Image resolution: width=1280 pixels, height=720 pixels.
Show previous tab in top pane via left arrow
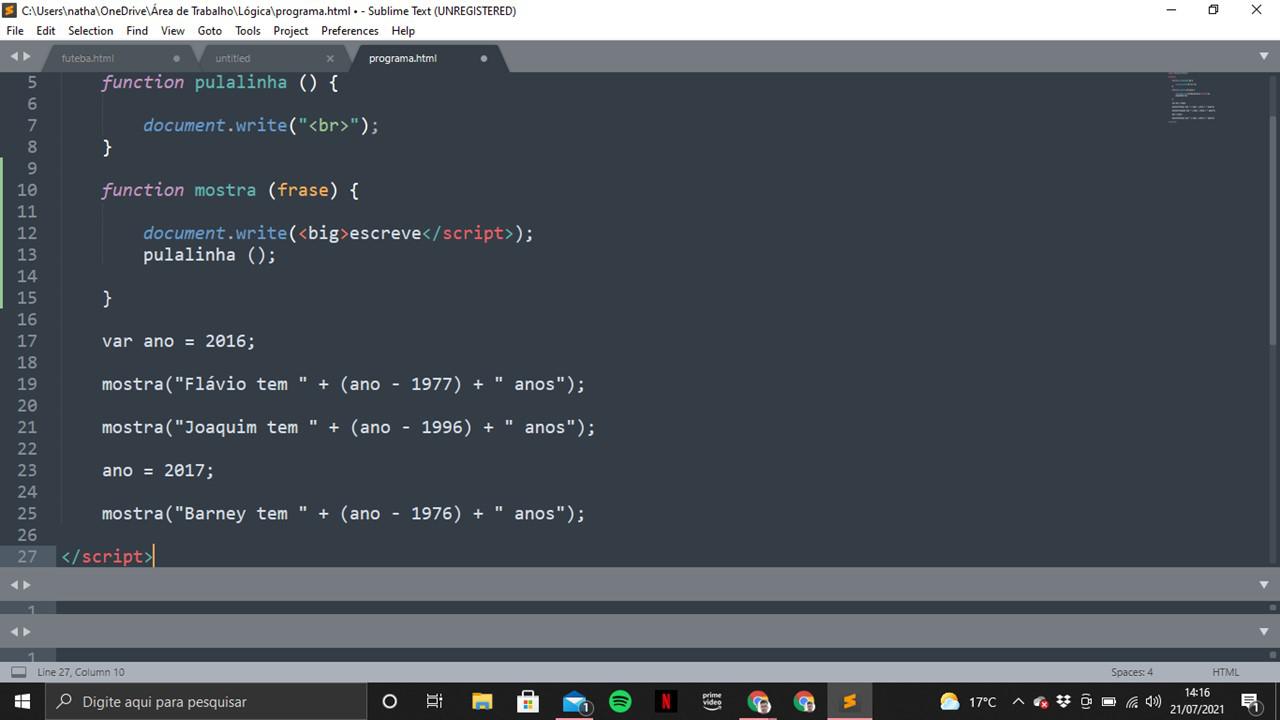pos(14,57)
